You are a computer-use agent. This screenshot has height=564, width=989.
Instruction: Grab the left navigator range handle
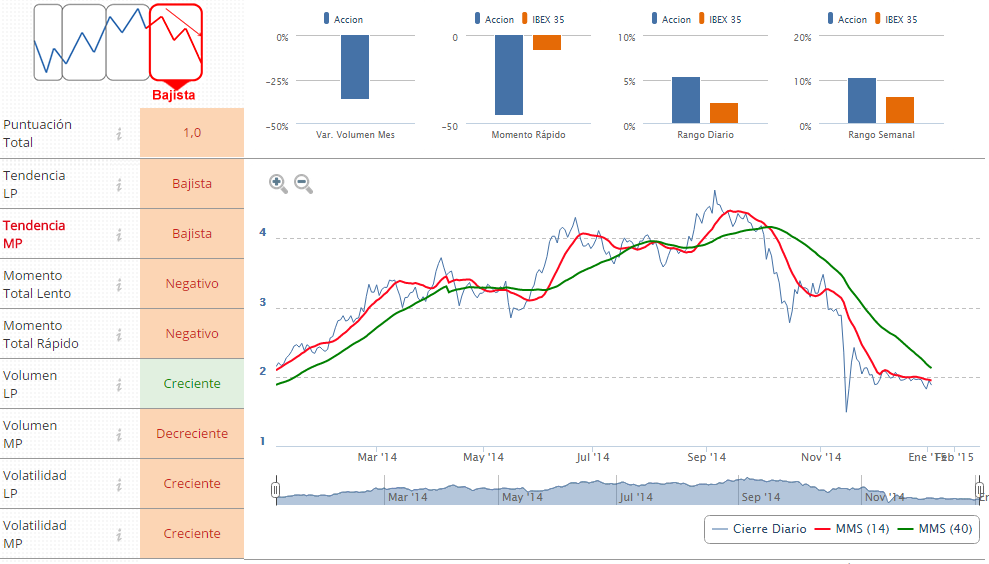pyautogui.click(x=276, y=490)
